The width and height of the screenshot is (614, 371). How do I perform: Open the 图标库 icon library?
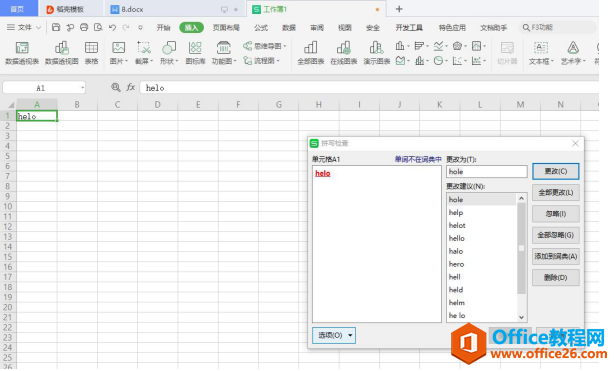point(195,53)
